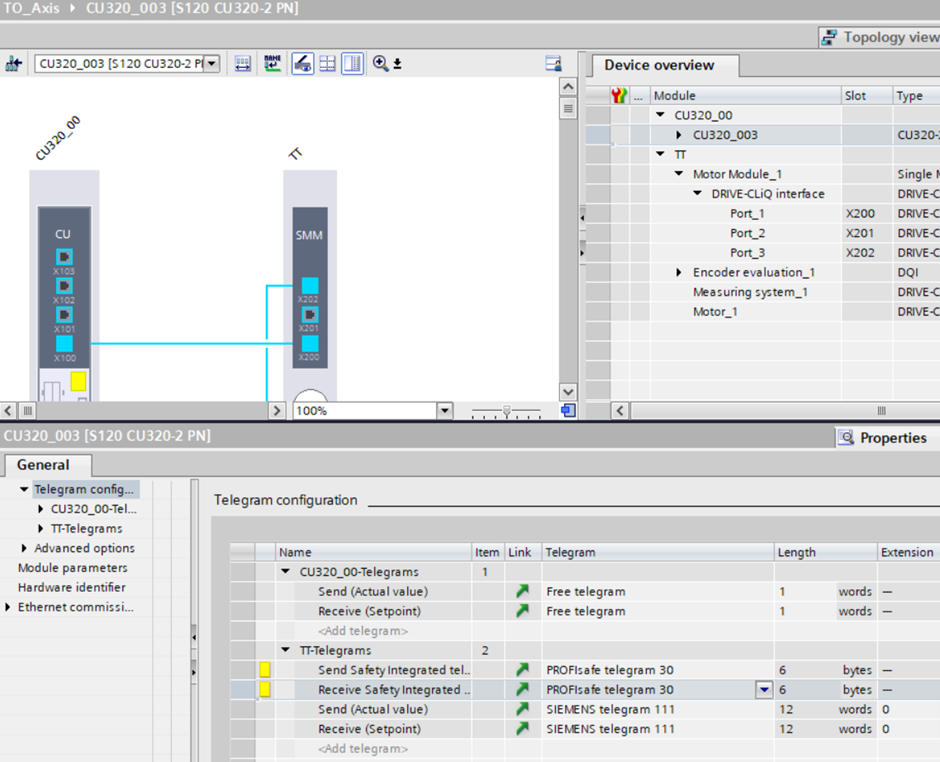Toggle the highlighted column layout icon in the toolbar

[352, 64]
